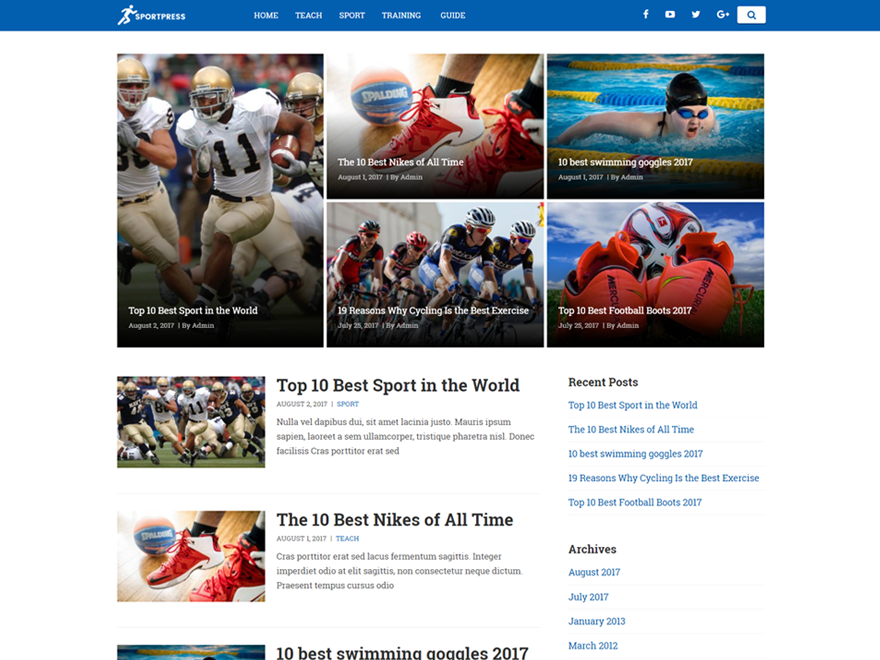Switch to the GUIDE section
This screenshot has height=660, width=880.
point(452,15)
